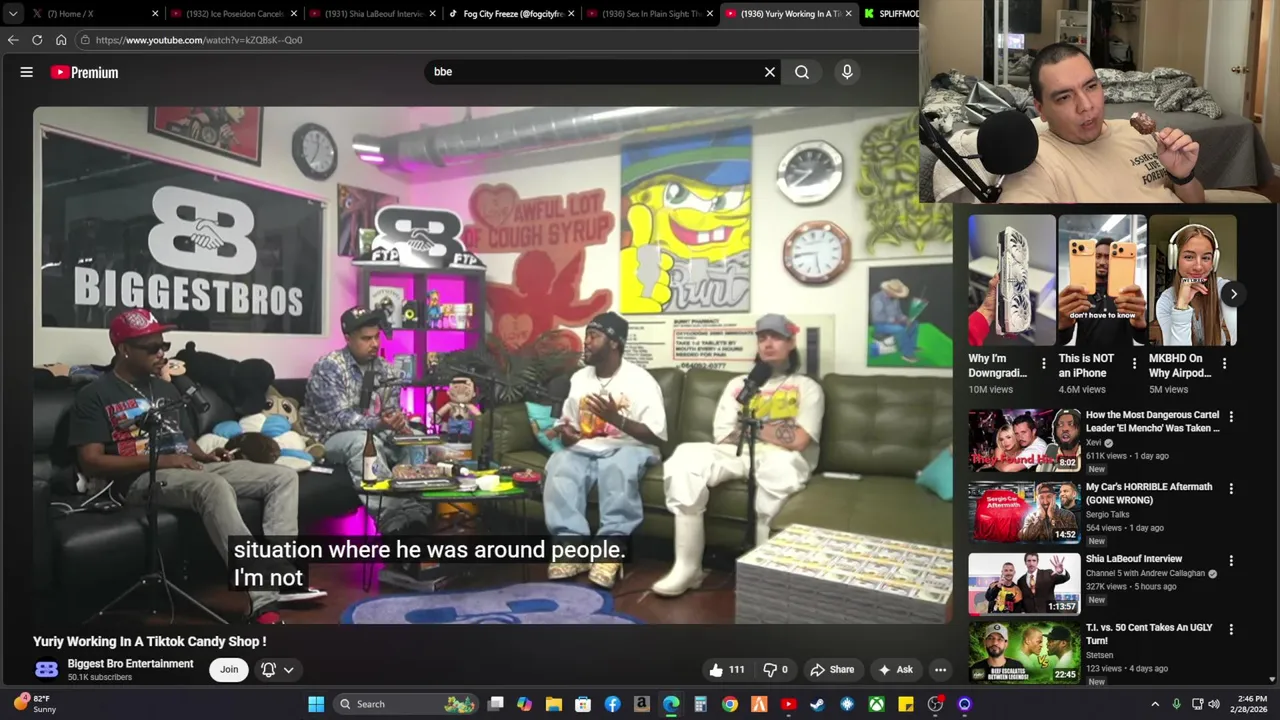Open the Amazon taskbar icon
Screen dimensions: 1280x720
[642, 704]
